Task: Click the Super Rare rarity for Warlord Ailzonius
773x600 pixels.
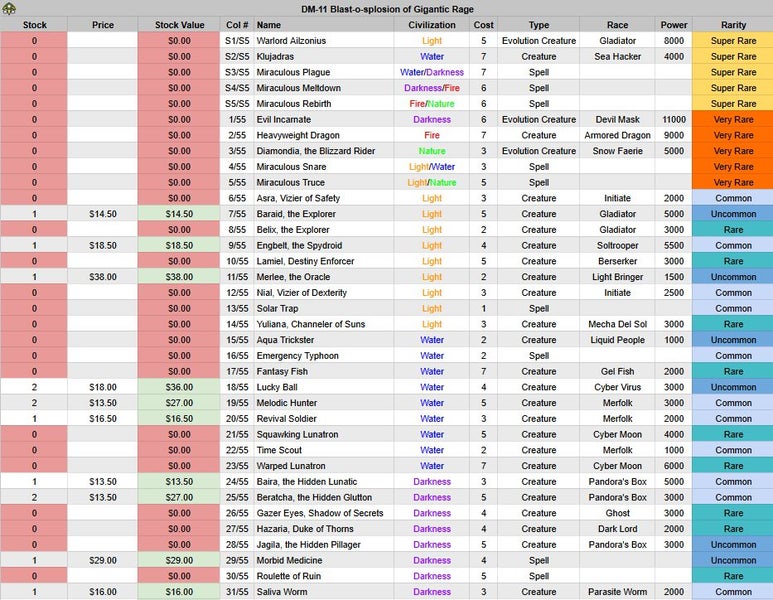Action: pos(733,40)
